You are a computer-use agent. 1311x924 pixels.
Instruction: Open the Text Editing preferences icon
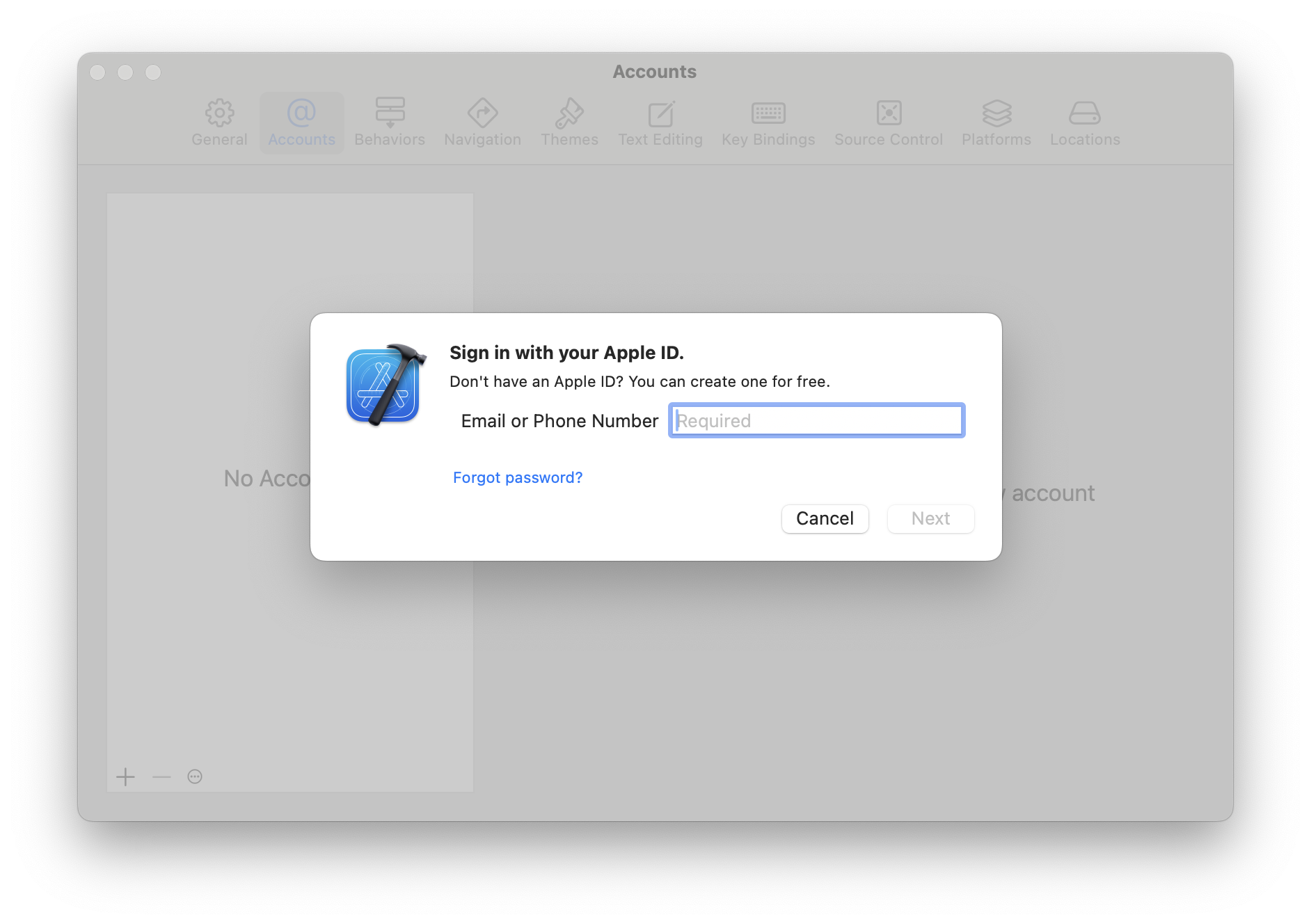click(660, 113)
